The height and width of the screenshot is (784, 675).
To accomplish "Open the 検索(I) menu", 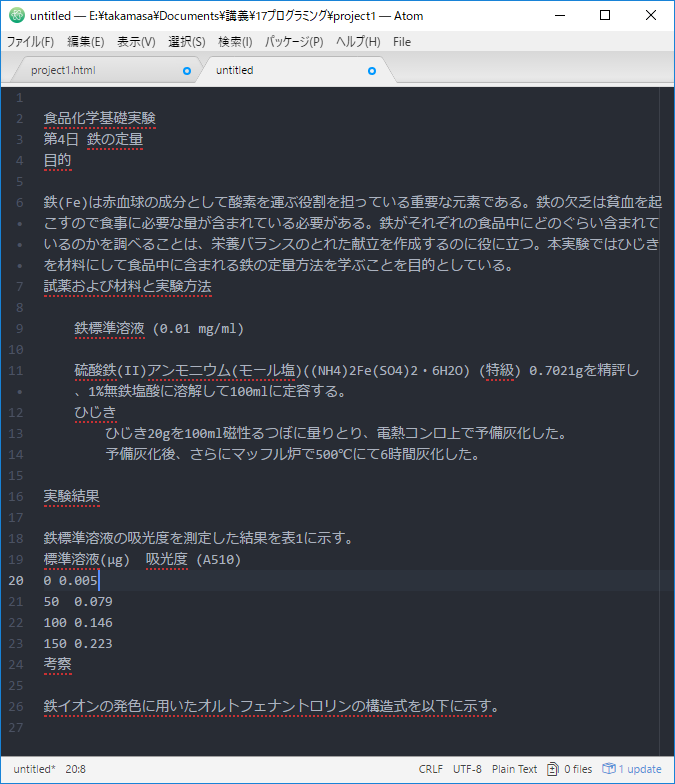I will click(235, 42).
